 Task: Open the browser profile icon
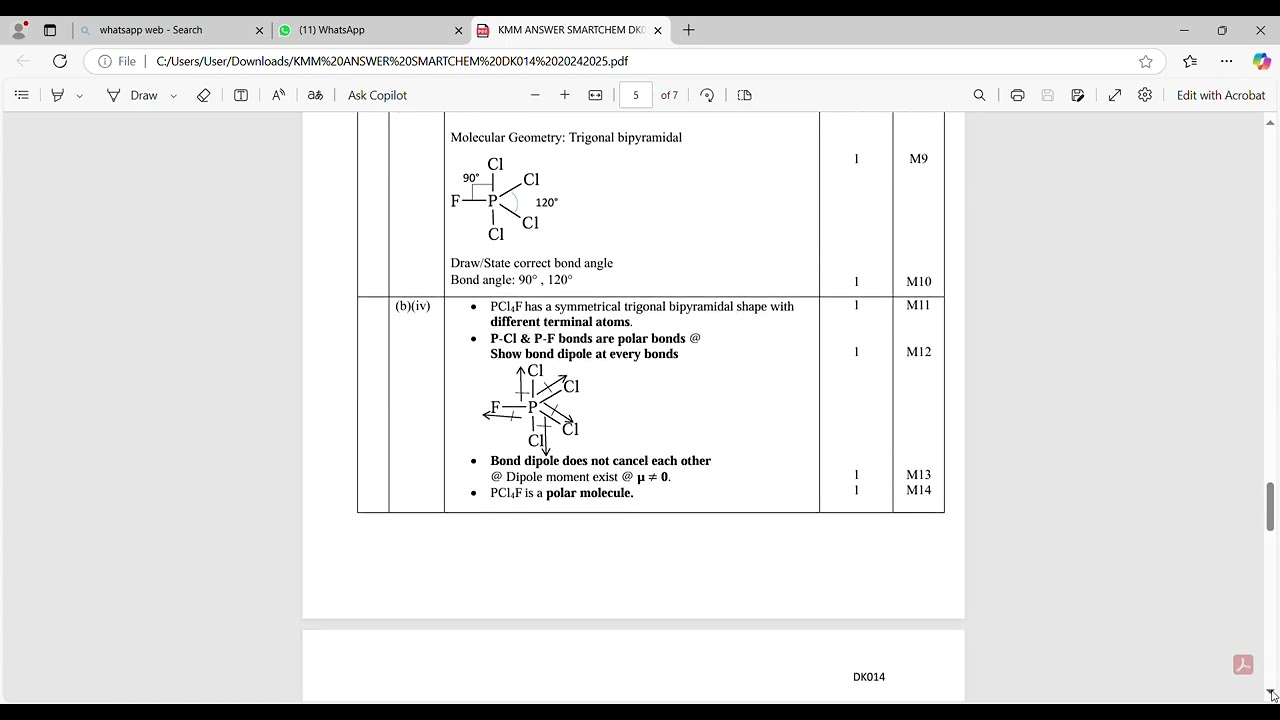click(19, 30)
